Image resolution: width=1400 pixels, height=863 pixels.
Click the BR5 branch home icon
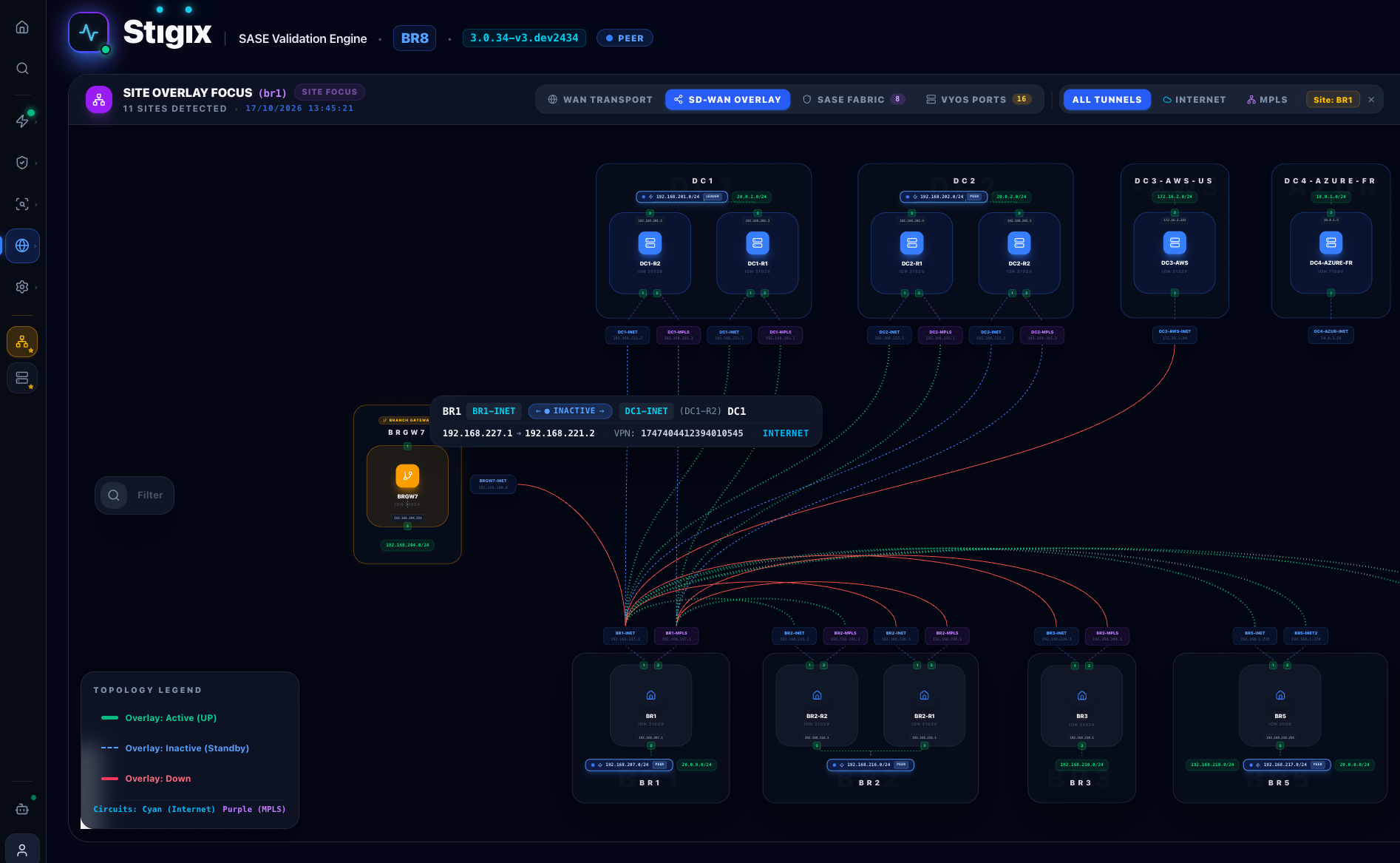coord(1280,695)
